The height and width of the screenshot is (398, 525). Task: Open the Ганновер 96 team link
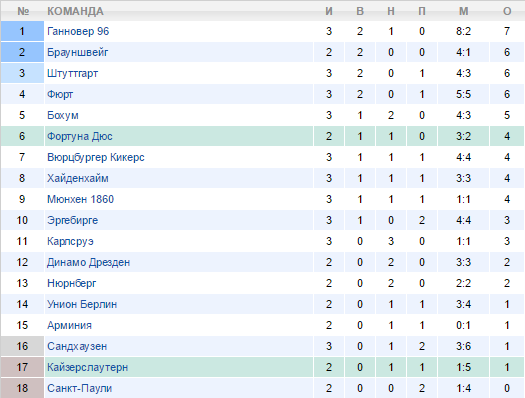click(x=78, y=31)
